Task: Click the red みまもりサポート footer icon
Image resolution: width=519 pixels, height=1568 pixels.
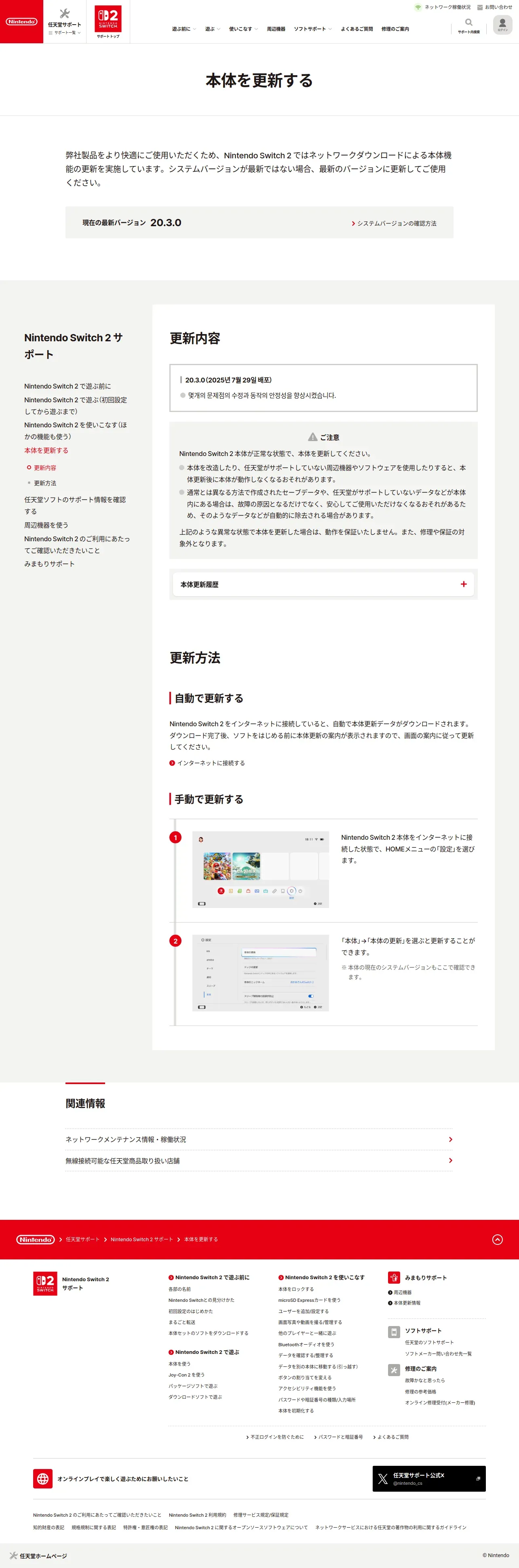Action: click(394, 1278)
